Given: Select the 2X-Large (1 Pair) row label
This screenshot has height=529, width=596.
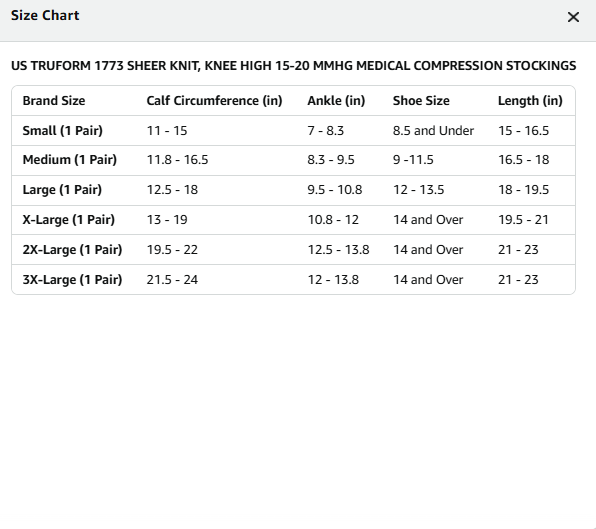Looking at the screenshot, I should (72, 250).
